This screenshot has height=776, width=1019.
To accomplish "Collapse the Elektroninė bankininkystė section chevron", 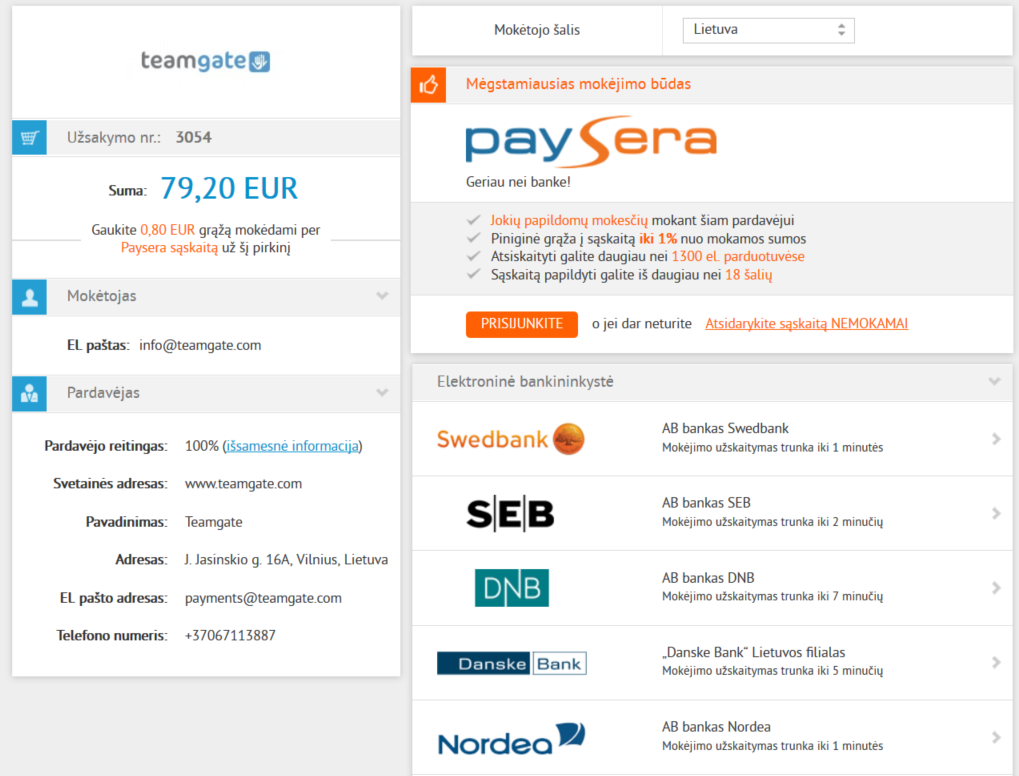I will point(994,382).
